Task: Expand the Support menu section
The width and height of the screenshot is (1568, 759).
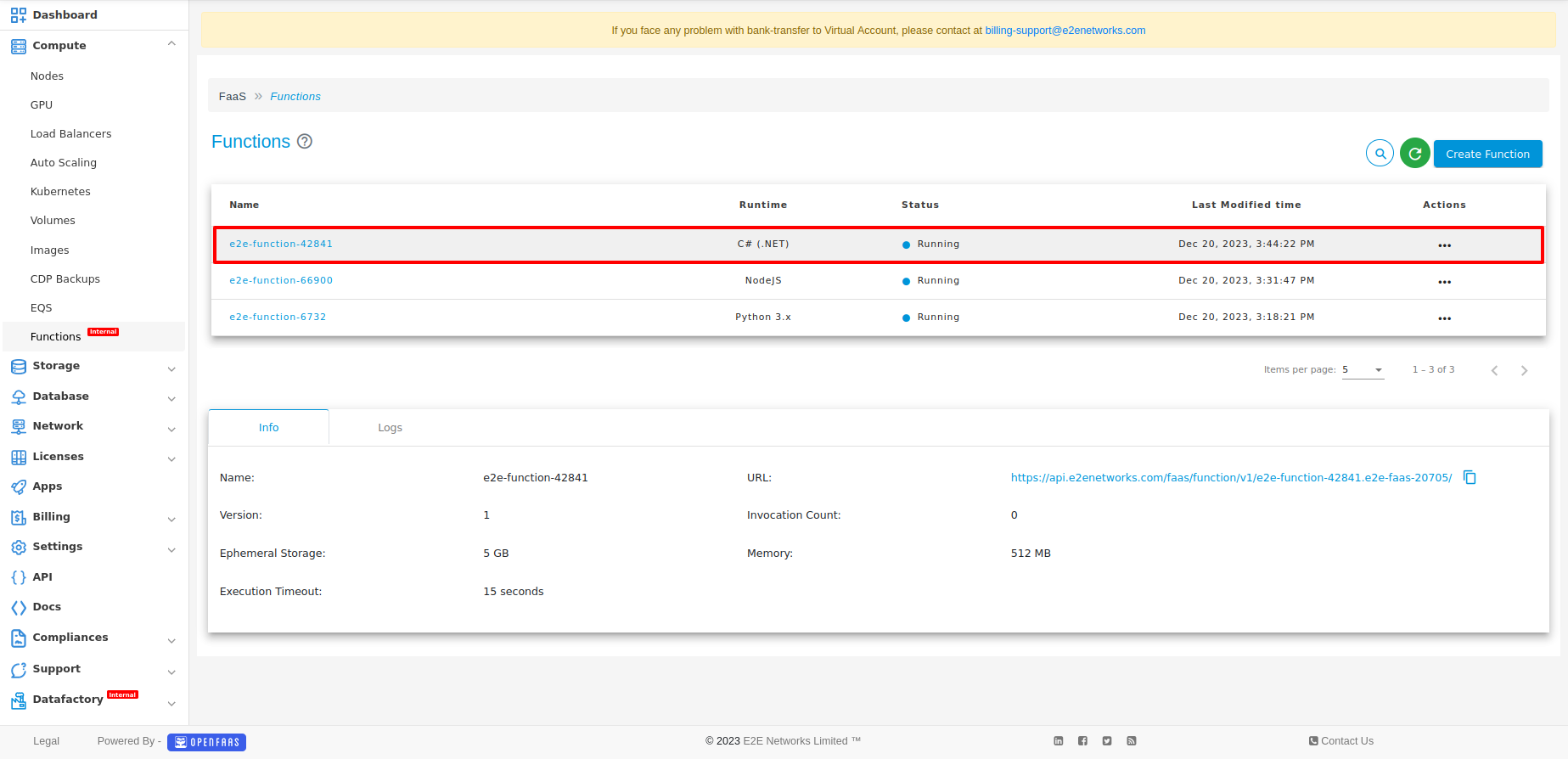Action: pyautogui.click(x=171, y=672)
